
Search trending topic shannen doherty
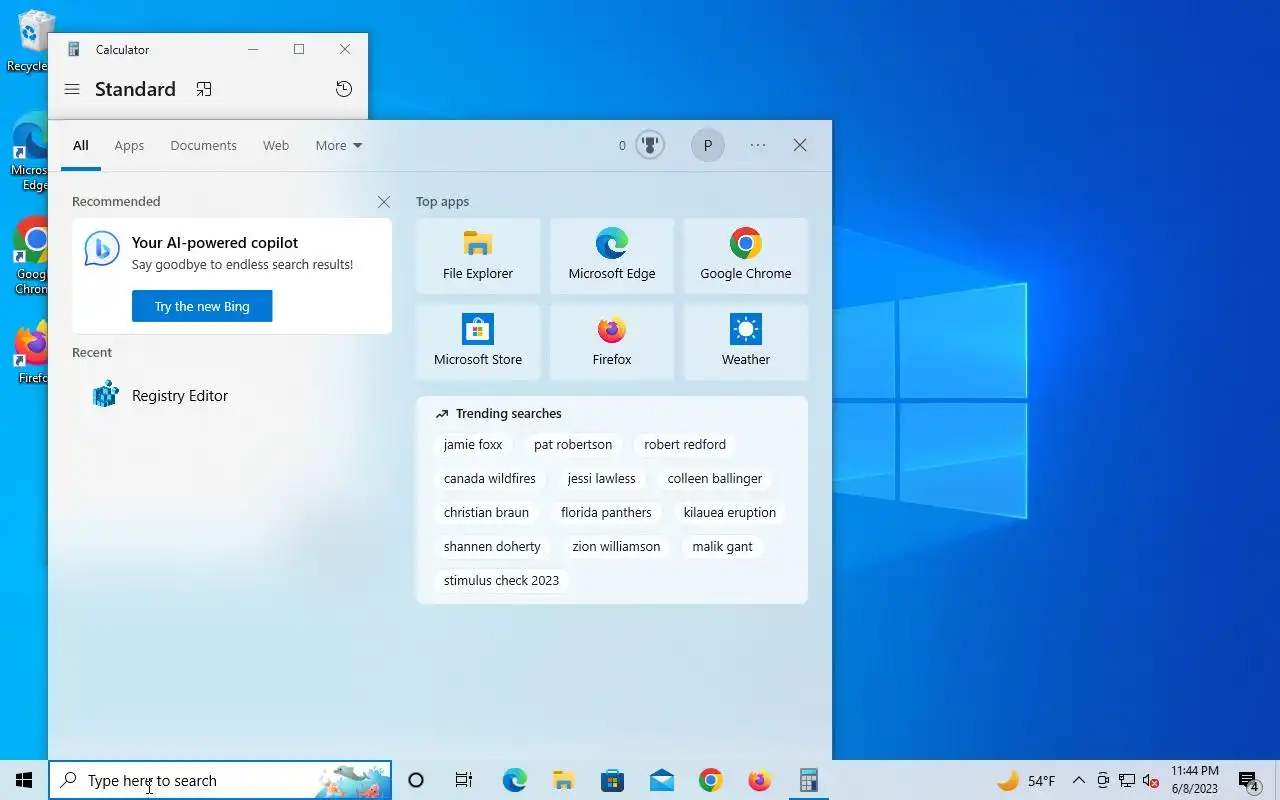click(492, 546)
